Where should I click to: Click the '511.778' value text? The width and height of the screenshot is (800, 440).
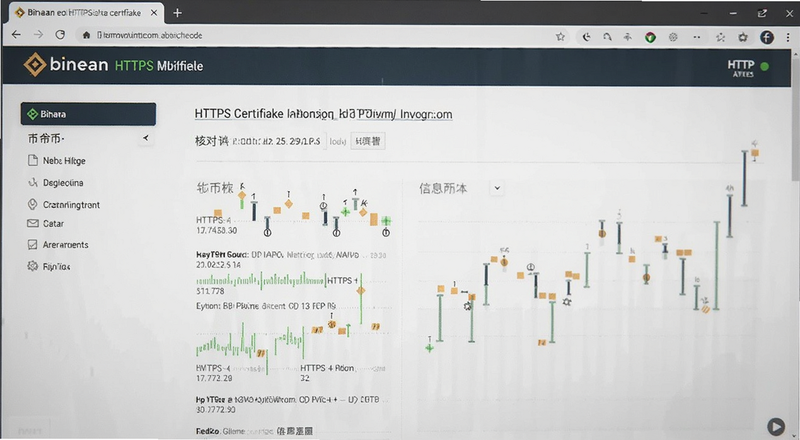(210, 291)
